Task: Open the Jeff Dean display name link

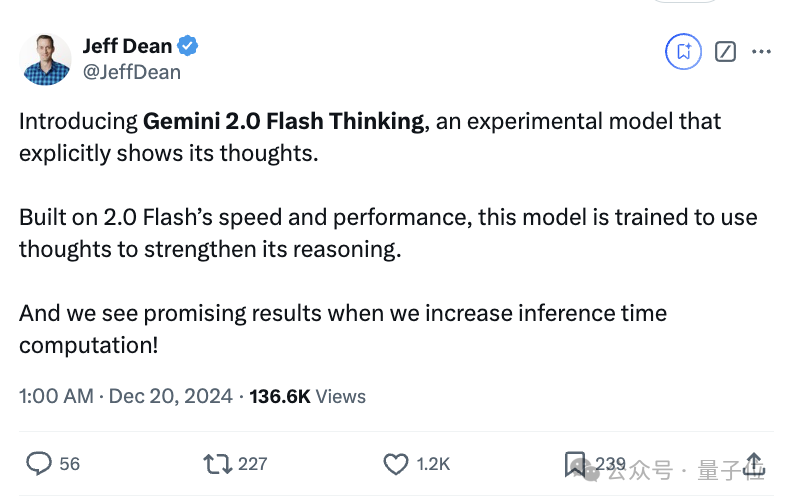Action: 127,46
